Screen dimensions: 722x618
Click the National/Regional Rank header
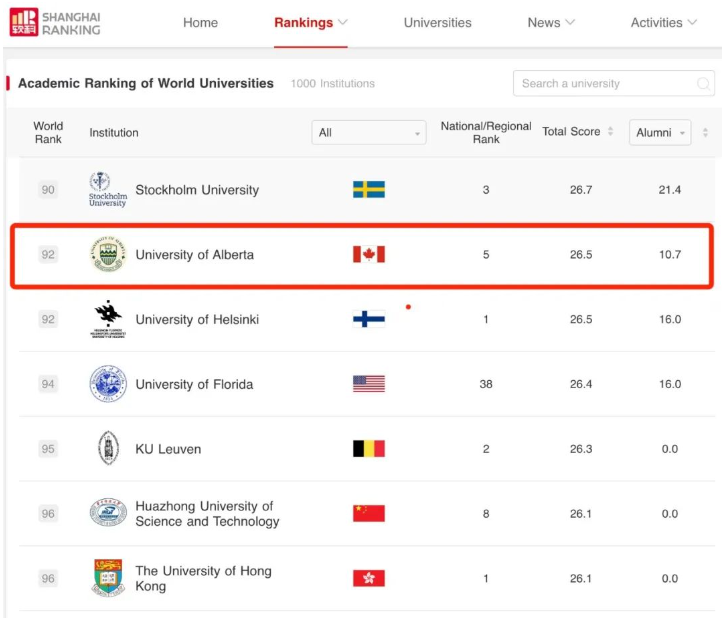pos(486,133)
